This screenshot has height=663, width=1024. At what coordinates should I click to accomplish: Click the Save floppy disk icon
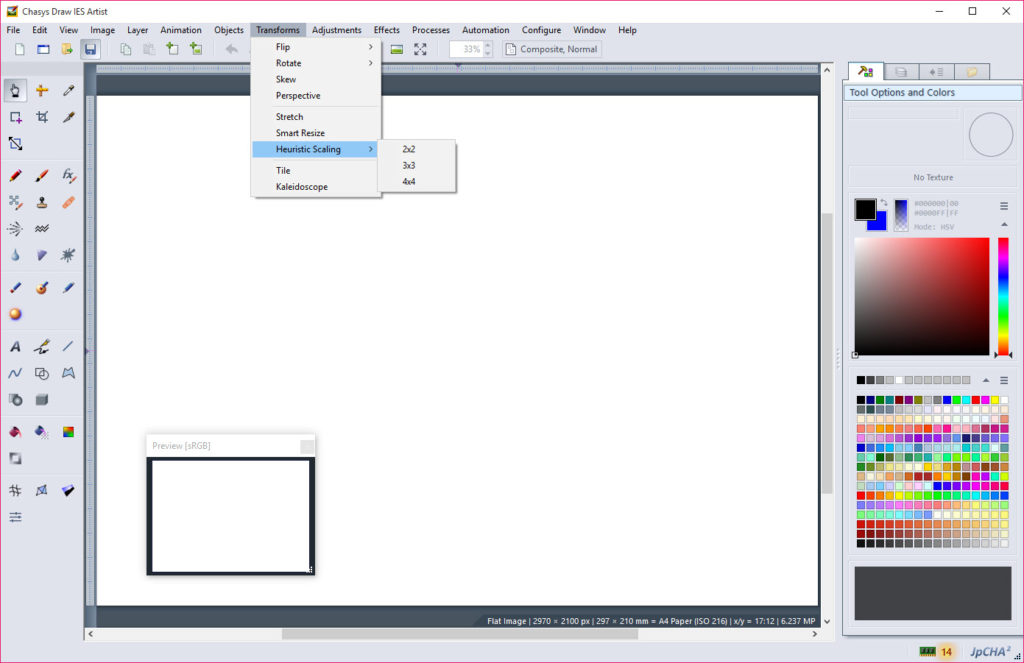click(x=90, y=49)
